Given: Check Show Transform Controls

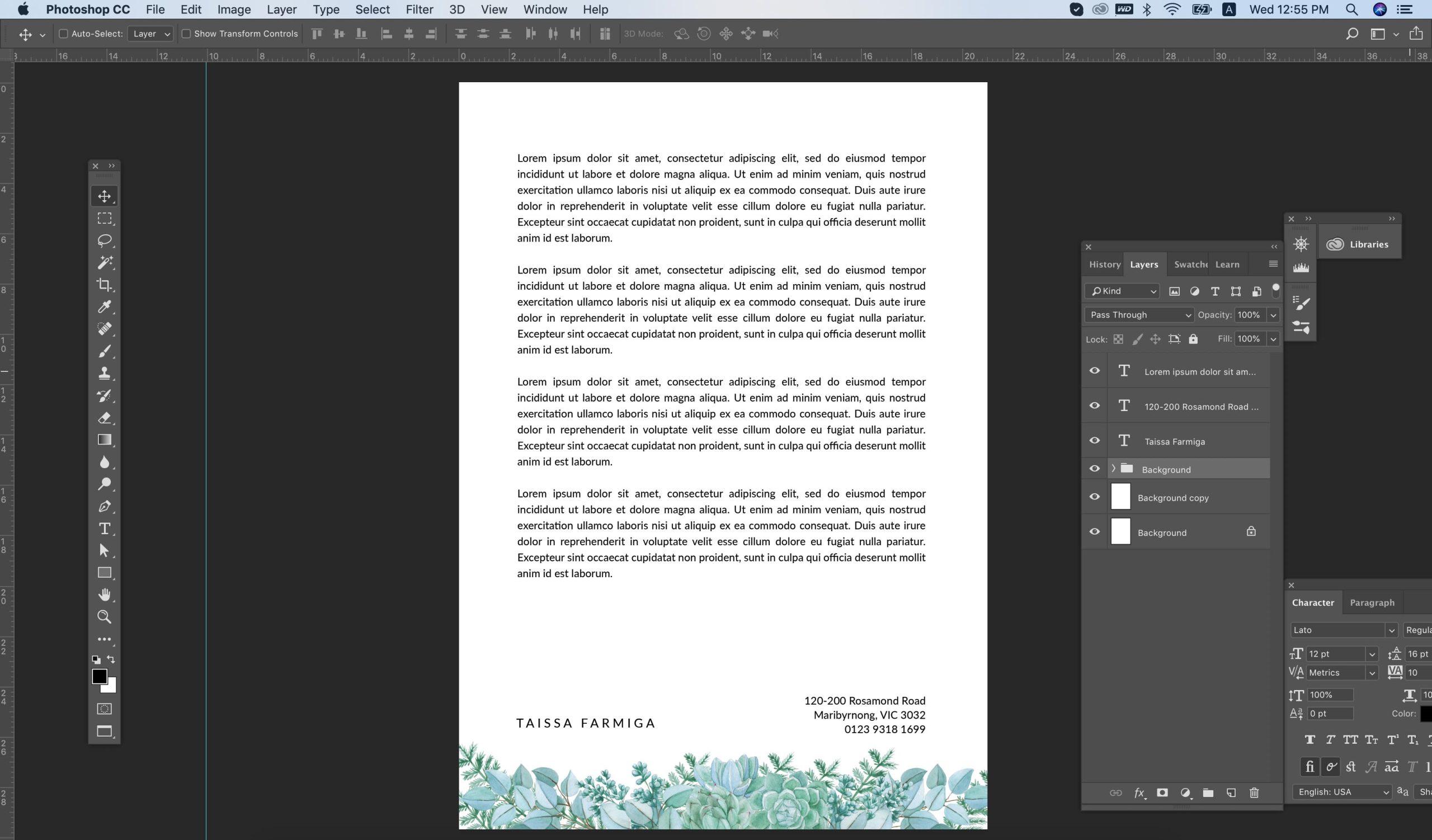Looking at the screenshot, I should [186, 34].
